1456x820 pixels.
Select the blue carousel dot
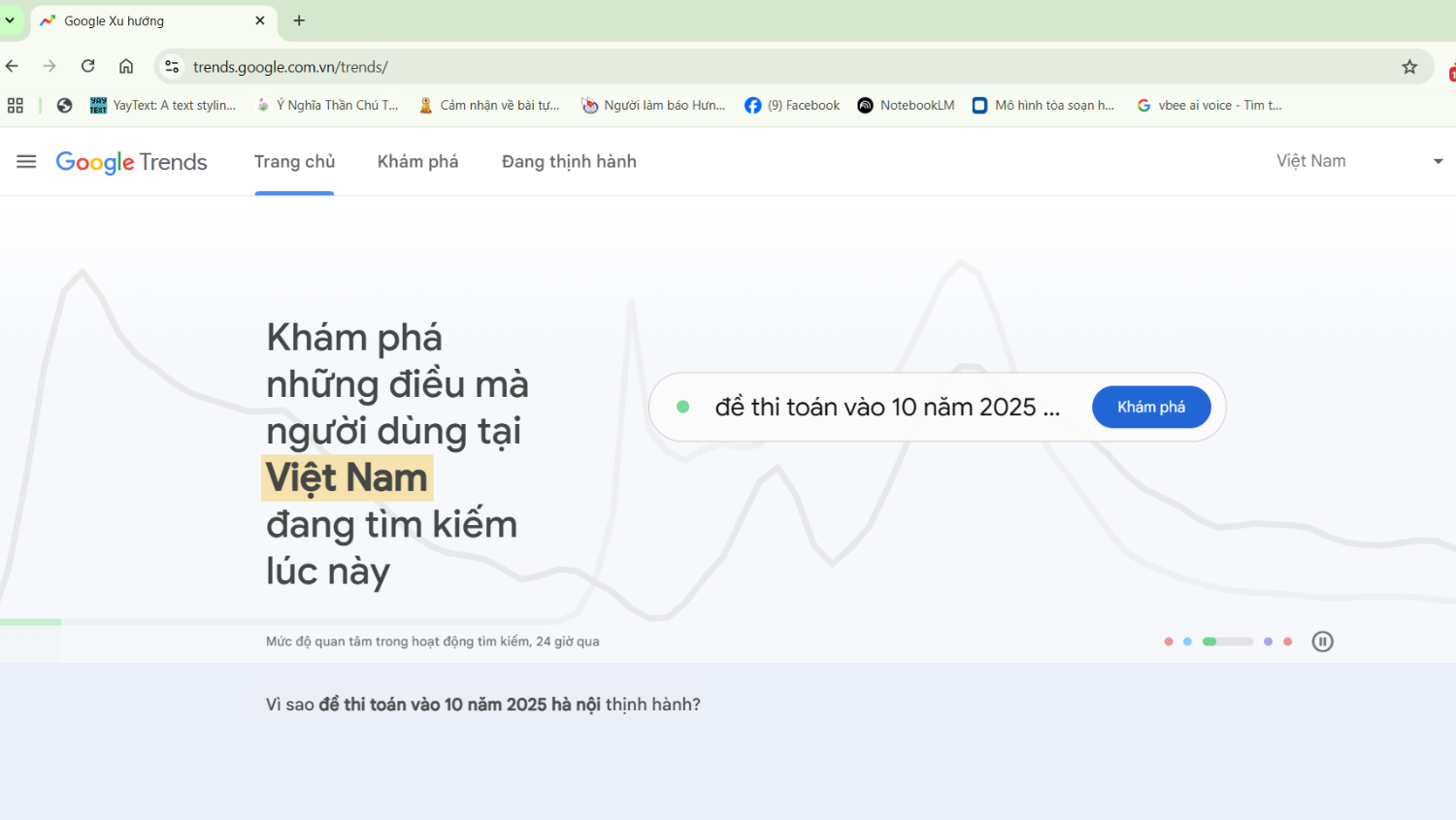[x=1187, y=641]
